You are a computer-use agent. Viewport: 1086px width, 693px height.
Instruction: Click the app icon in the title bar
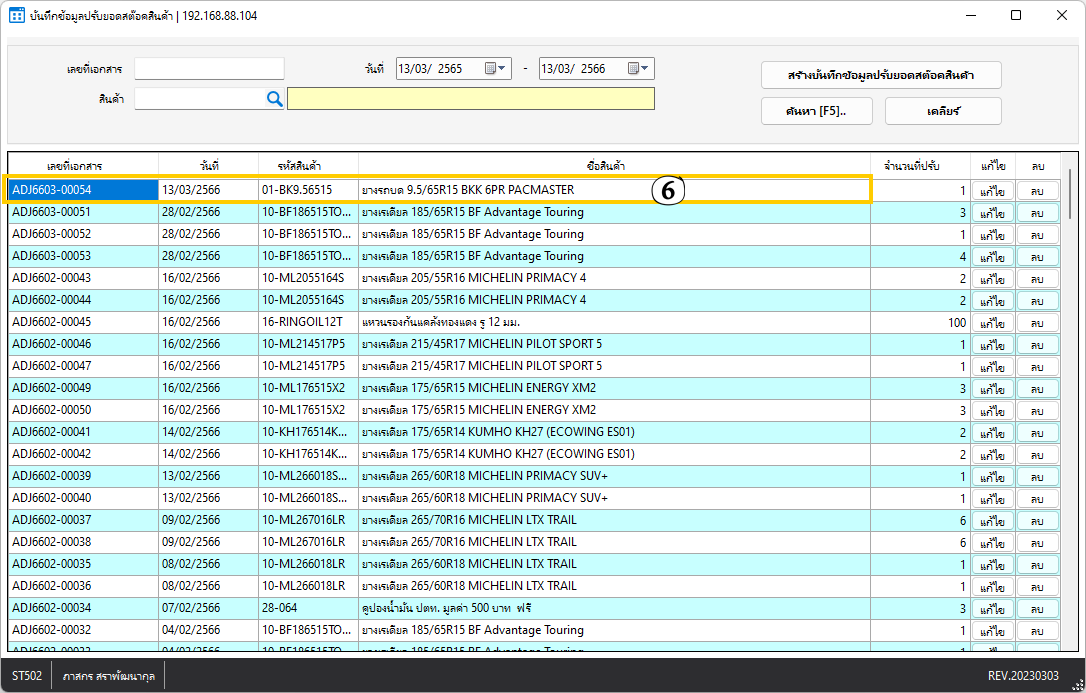pyautogui.click(x=17, y=16)
